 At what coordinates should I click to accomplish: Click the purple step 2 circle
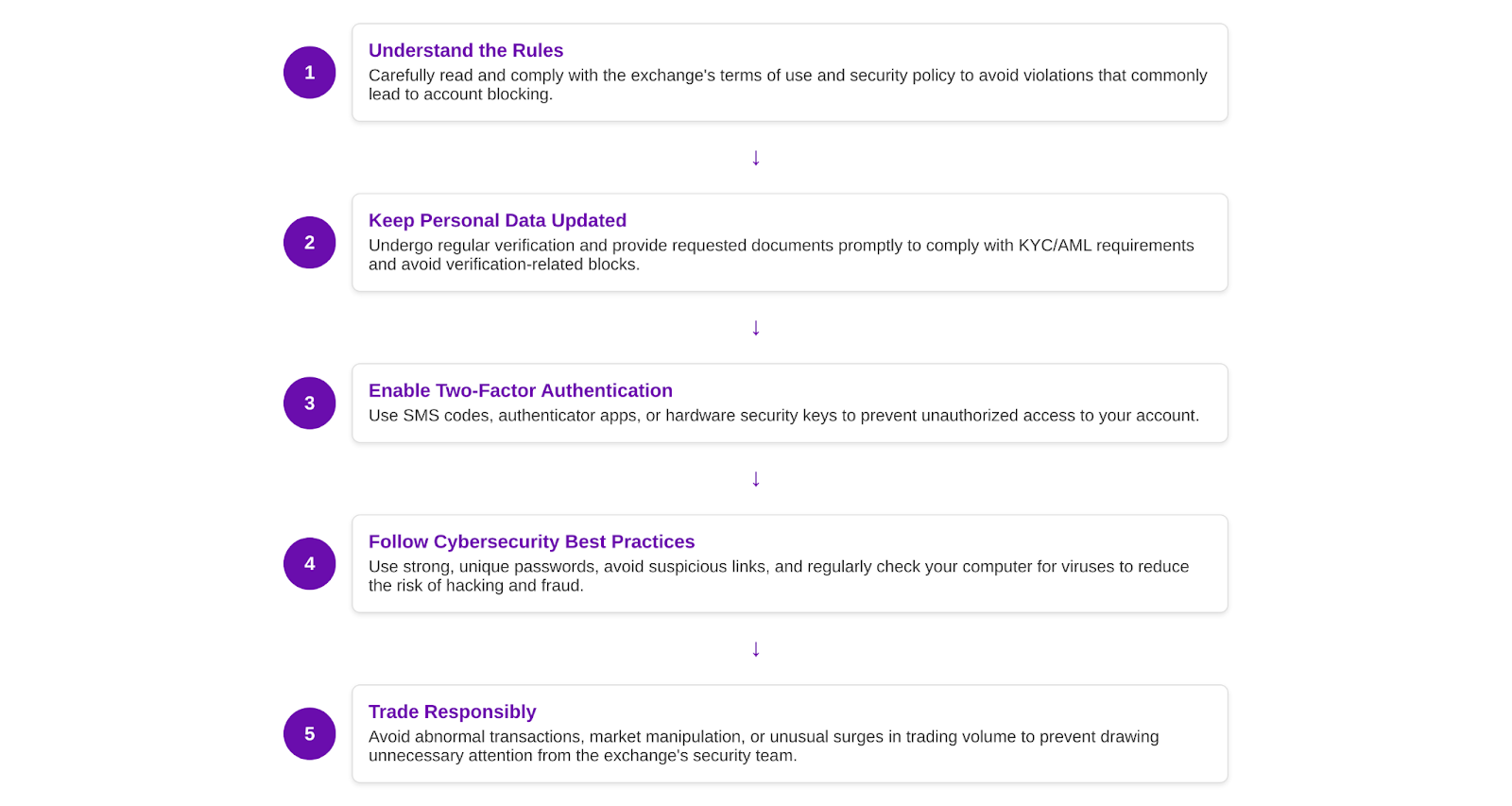[x=309, y=243]
